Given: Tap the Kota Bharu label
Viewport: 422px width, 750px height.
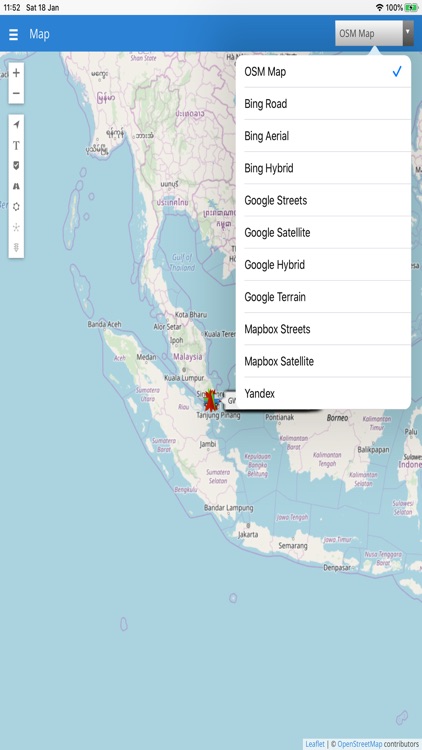Looking at the screenshot, I should point(191,315).
